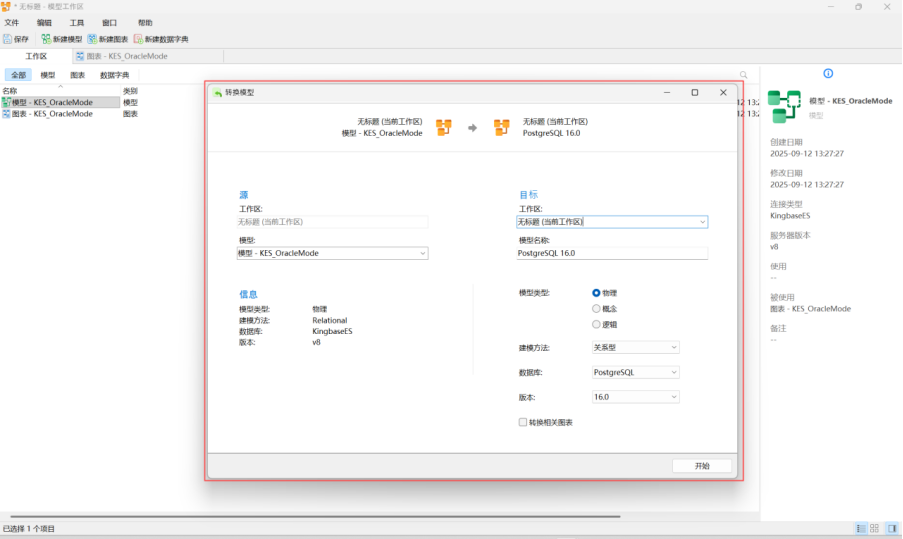Click the New Diagram (新建图表) icon
The image size is (903, 539).
coord(92,39)
